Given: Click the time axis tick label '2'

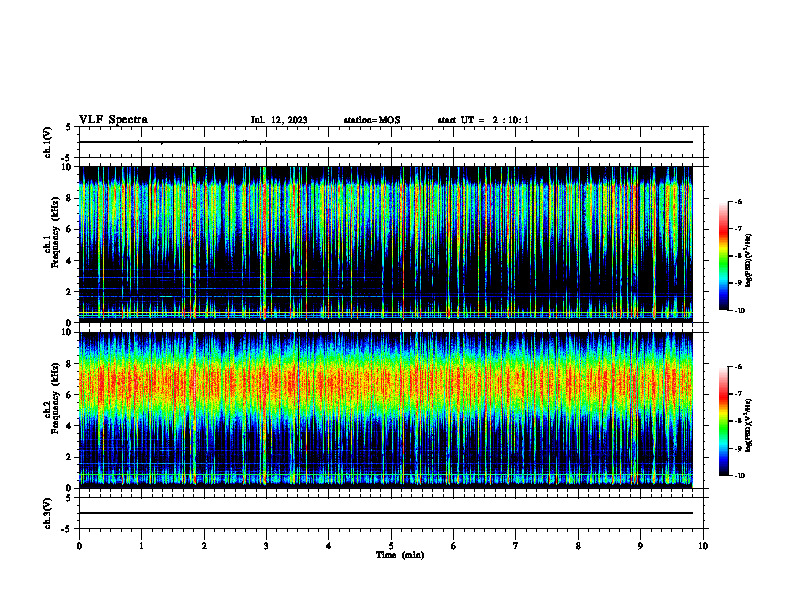Looking at the screenshot, I should click(x=204, y=546).
